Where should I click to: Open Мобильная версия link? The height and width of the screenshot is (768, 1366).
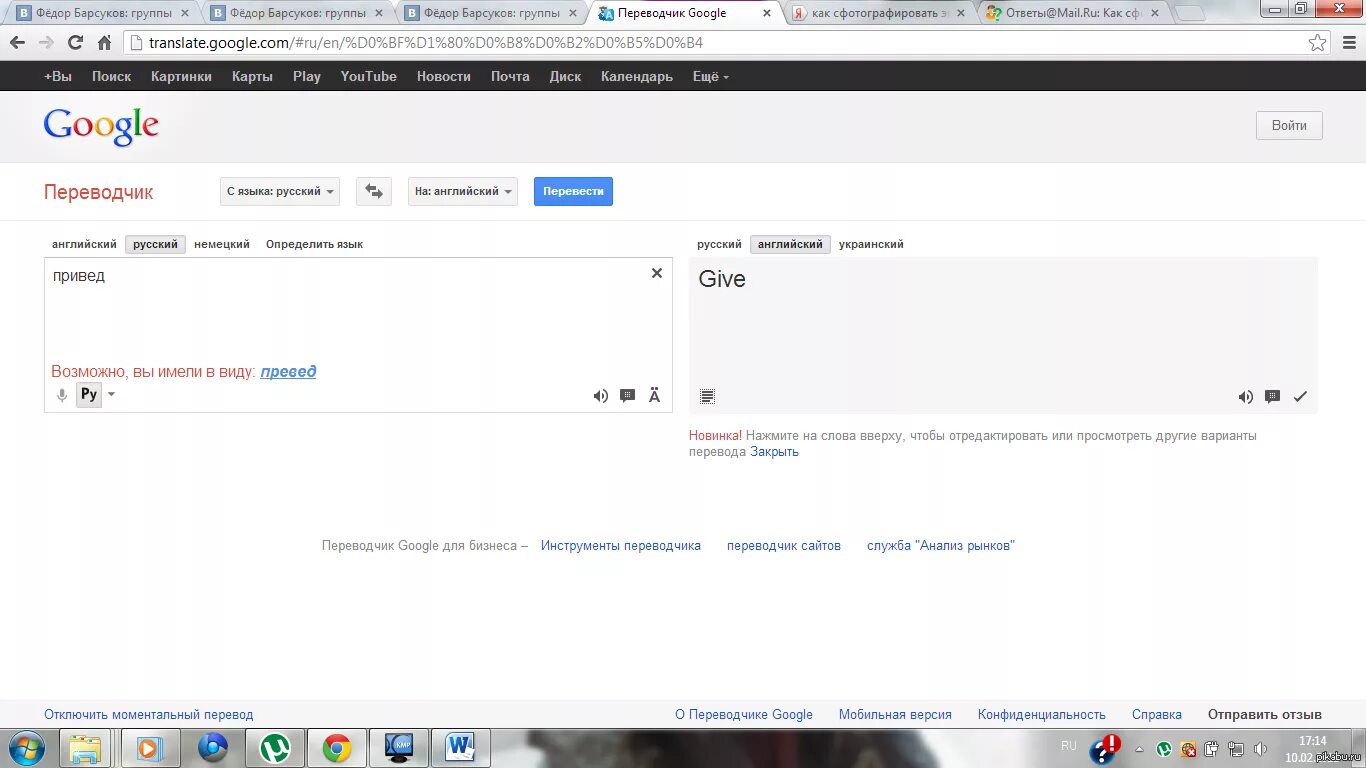point(895,715)
